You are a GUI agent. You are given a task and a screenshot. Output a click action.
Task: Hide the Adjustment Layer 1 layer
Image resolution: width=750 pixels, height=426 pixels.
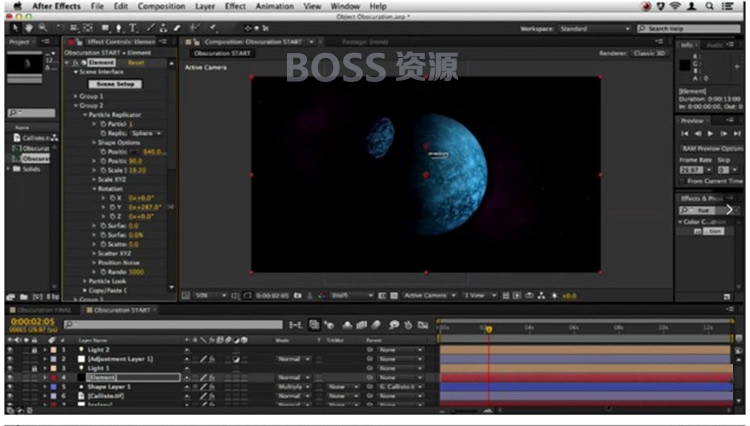pyautogui.click(x=10, y=359)
